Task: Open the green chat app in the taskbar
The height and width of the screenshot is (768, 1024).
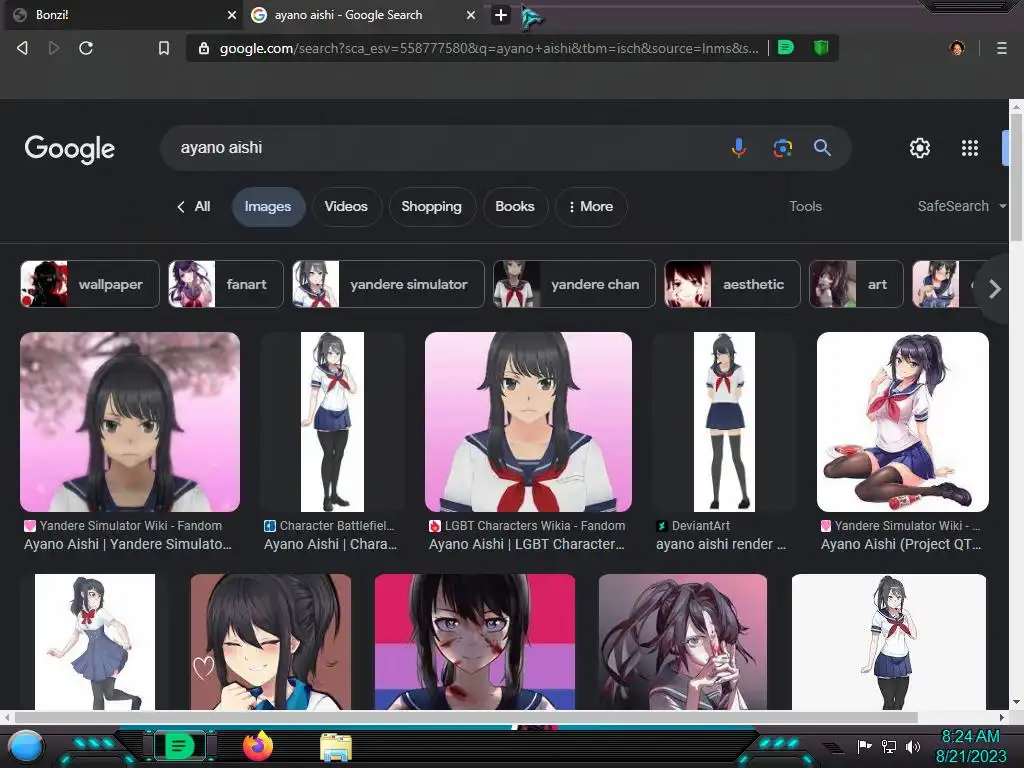Action: (x=179, y=746)
